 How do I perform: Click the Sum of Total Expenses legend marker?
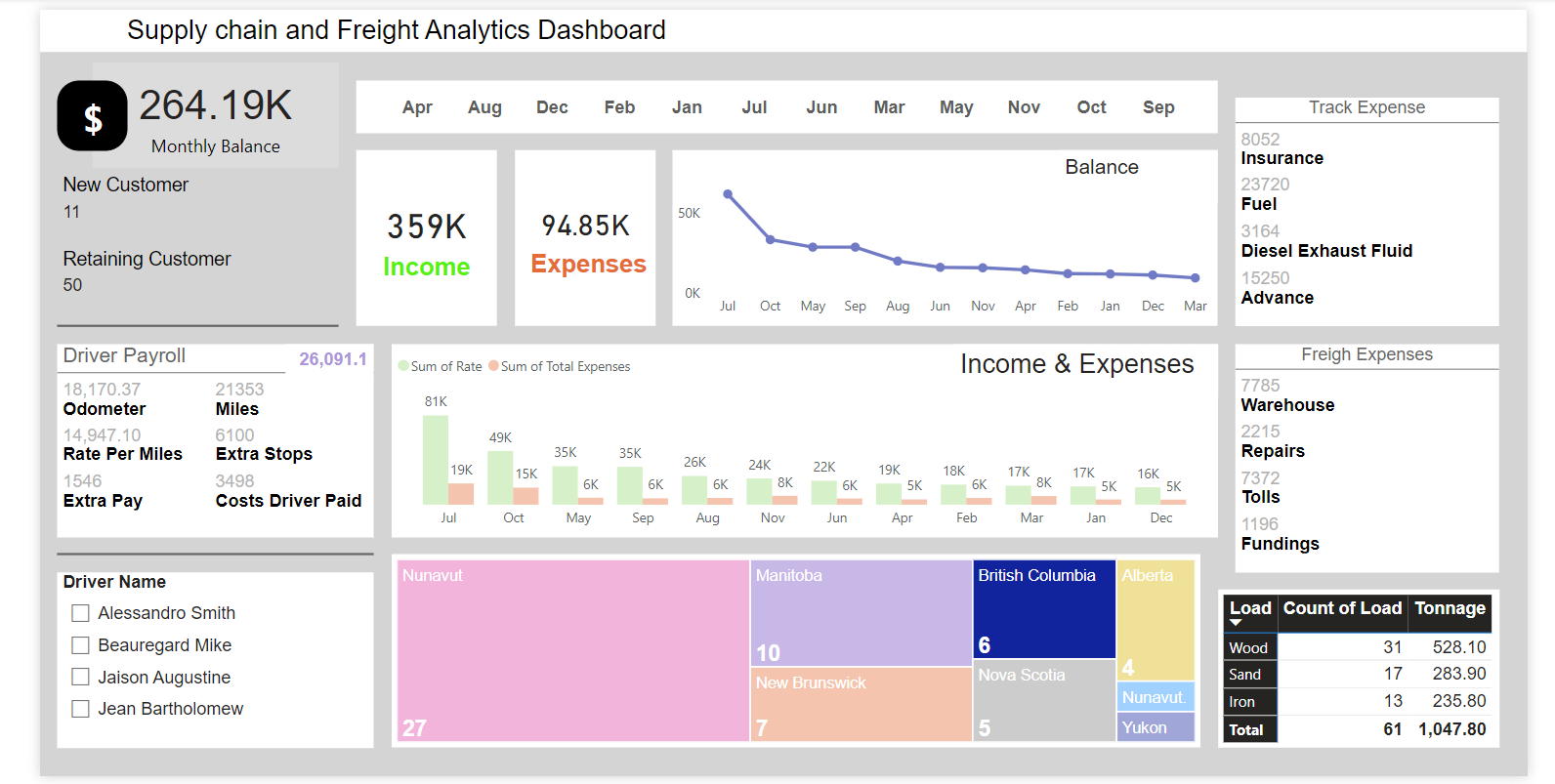point(493,366)
